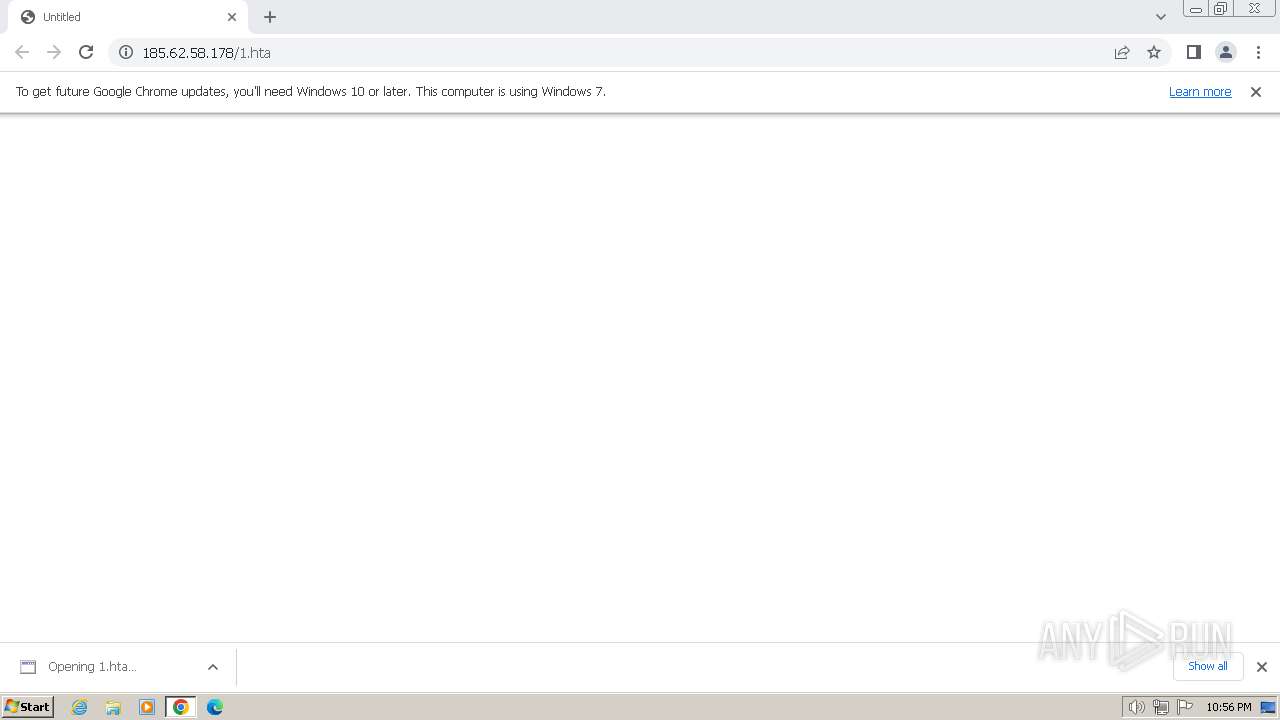Click the browser forward arrow
Screen dimensions: 1280x720
click(x=54, y=52)
